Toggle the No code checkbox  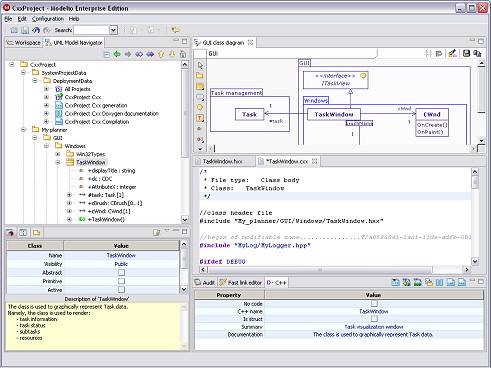coord(374,304)
